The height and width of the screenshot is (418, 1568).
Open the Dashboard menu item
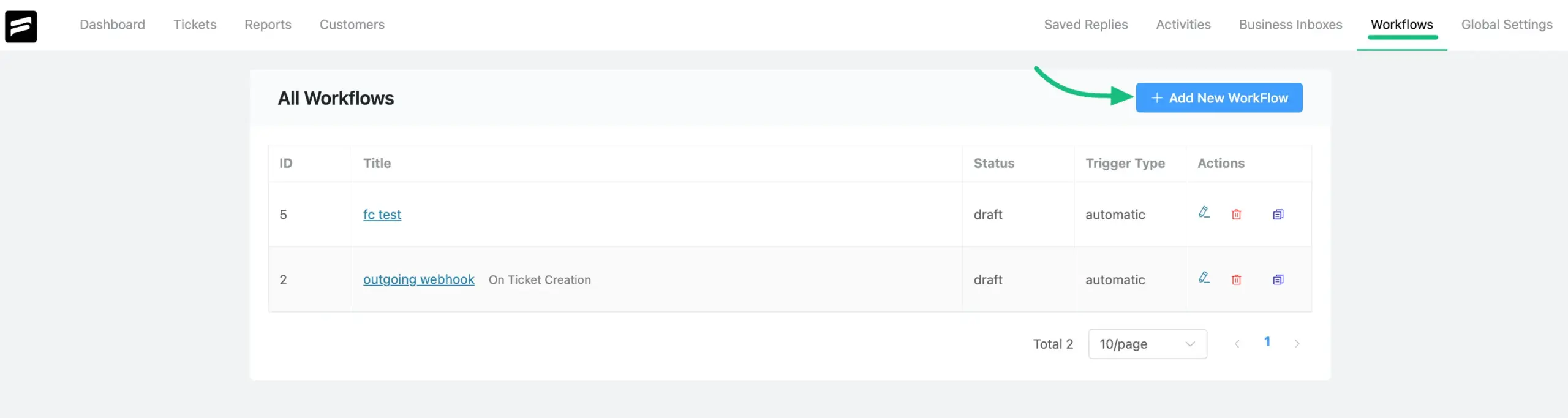(112, 25)
